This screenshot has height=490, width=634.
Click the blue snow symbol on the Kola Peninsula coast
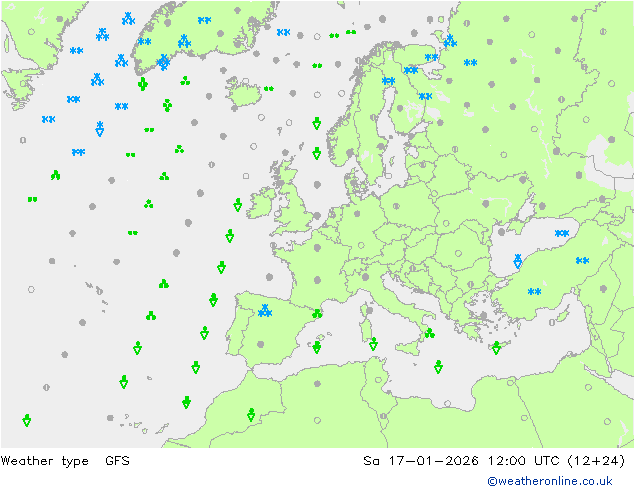(450, 41)
